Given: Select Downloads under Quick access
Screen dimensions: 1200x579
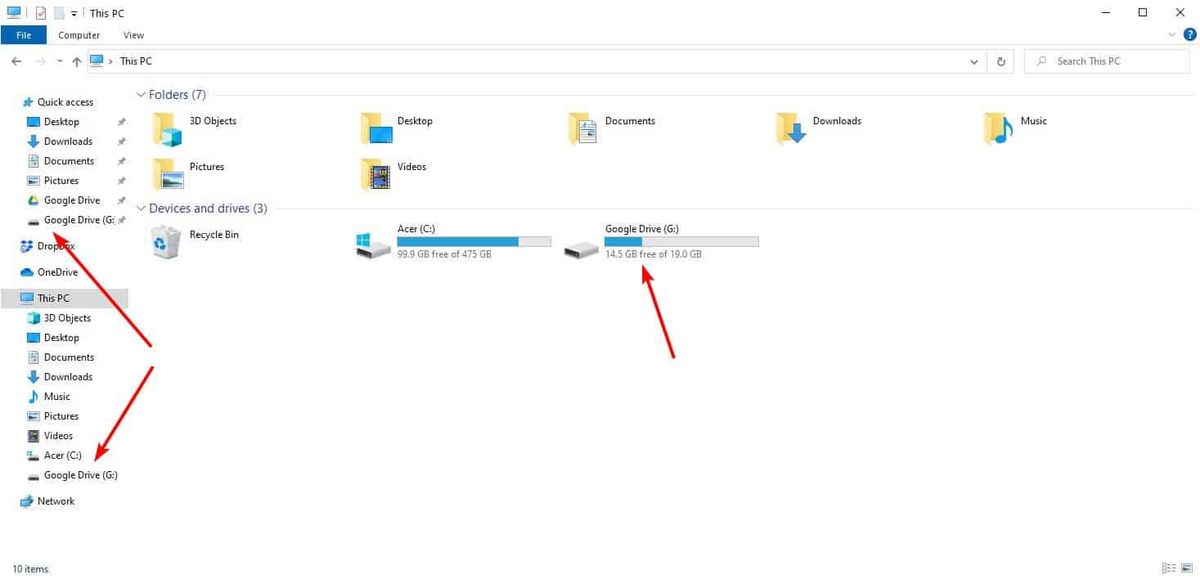Looking at the screenshot, I should (68, 141).
